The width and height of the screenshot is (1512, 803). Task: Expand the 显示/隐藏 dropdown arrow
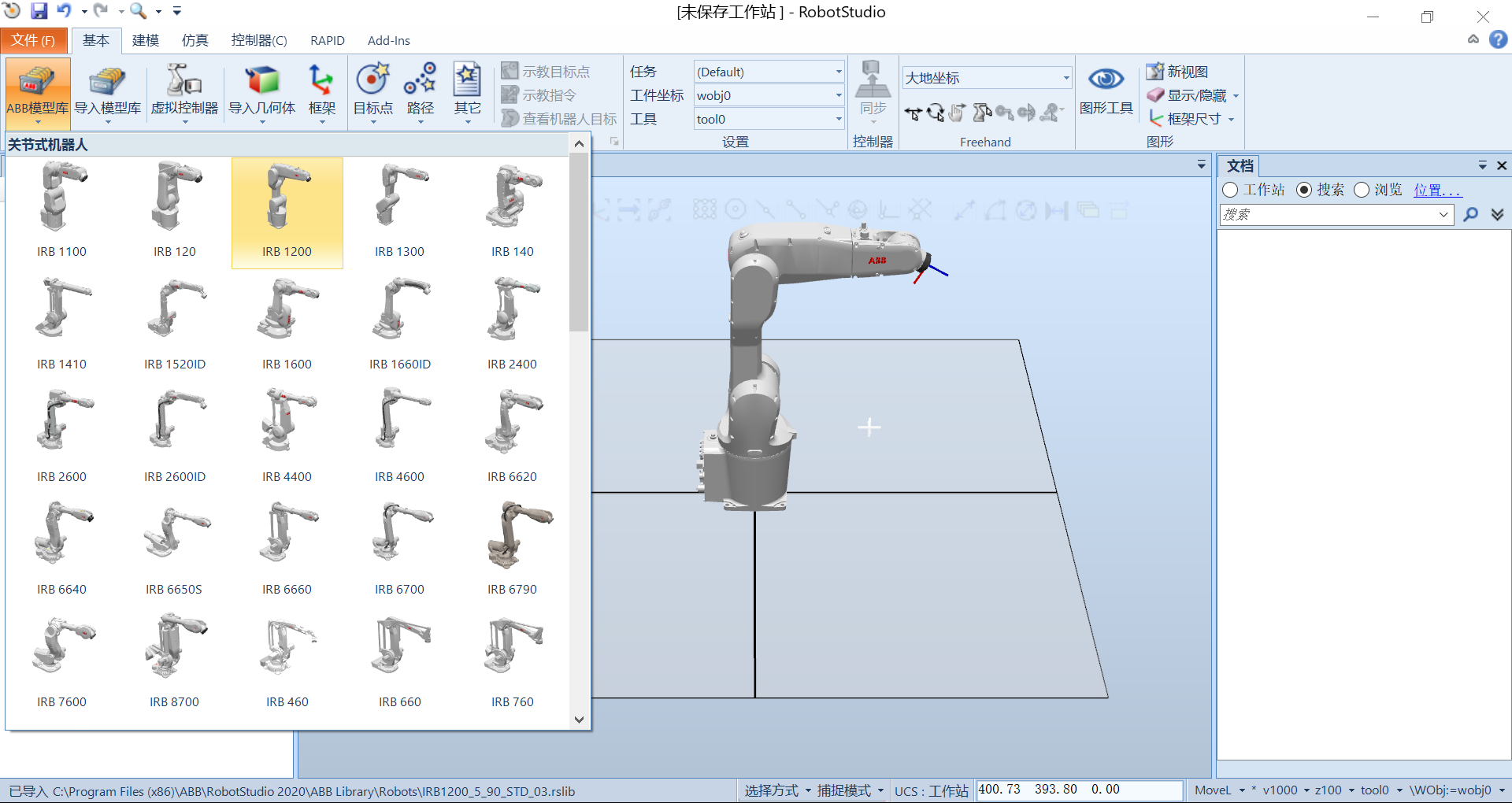point(1236,96)
